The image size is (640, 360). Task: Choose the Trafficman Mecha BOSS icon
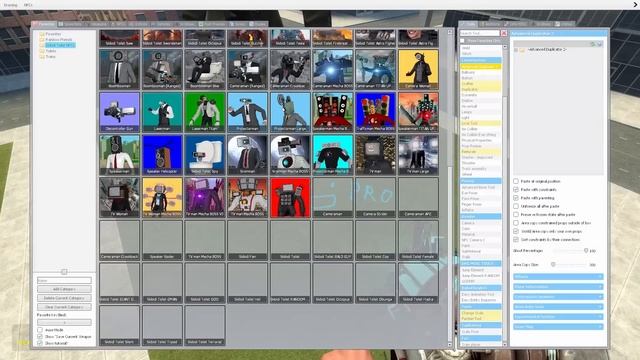tap(376, 112)
